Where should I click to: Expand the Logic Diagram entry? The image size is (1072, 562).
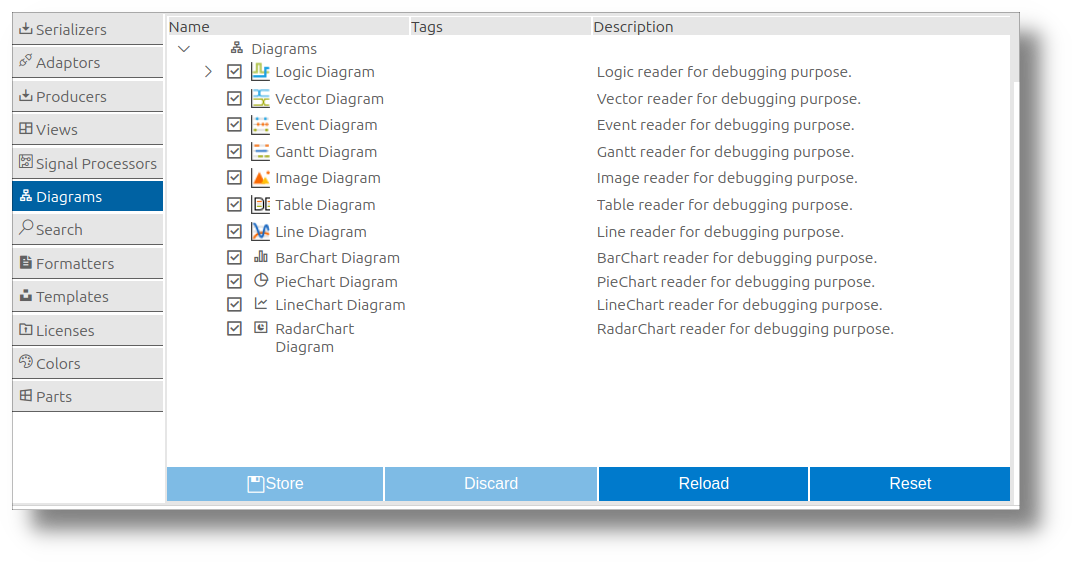209,71
